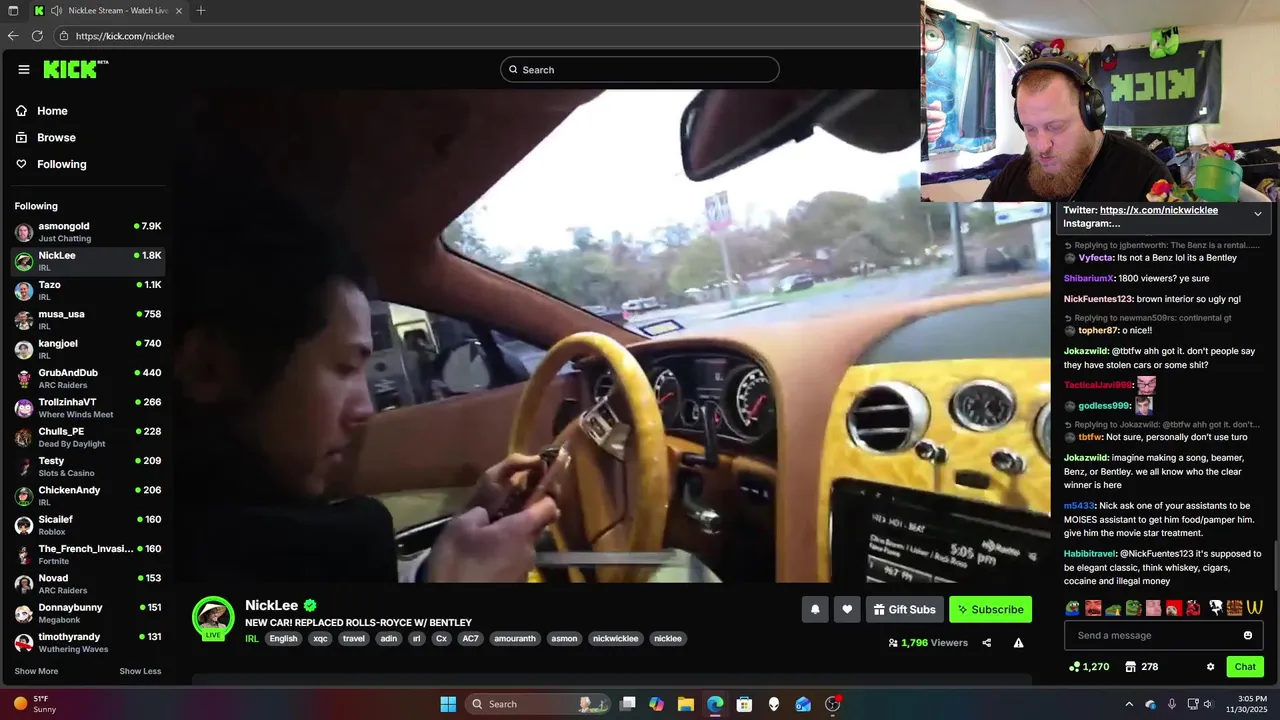Image resolution: width=1280 pixels, height=720 pixels.
Task: Open Microsoft Edge from the taskbar
Action: (x=715, y=704)
